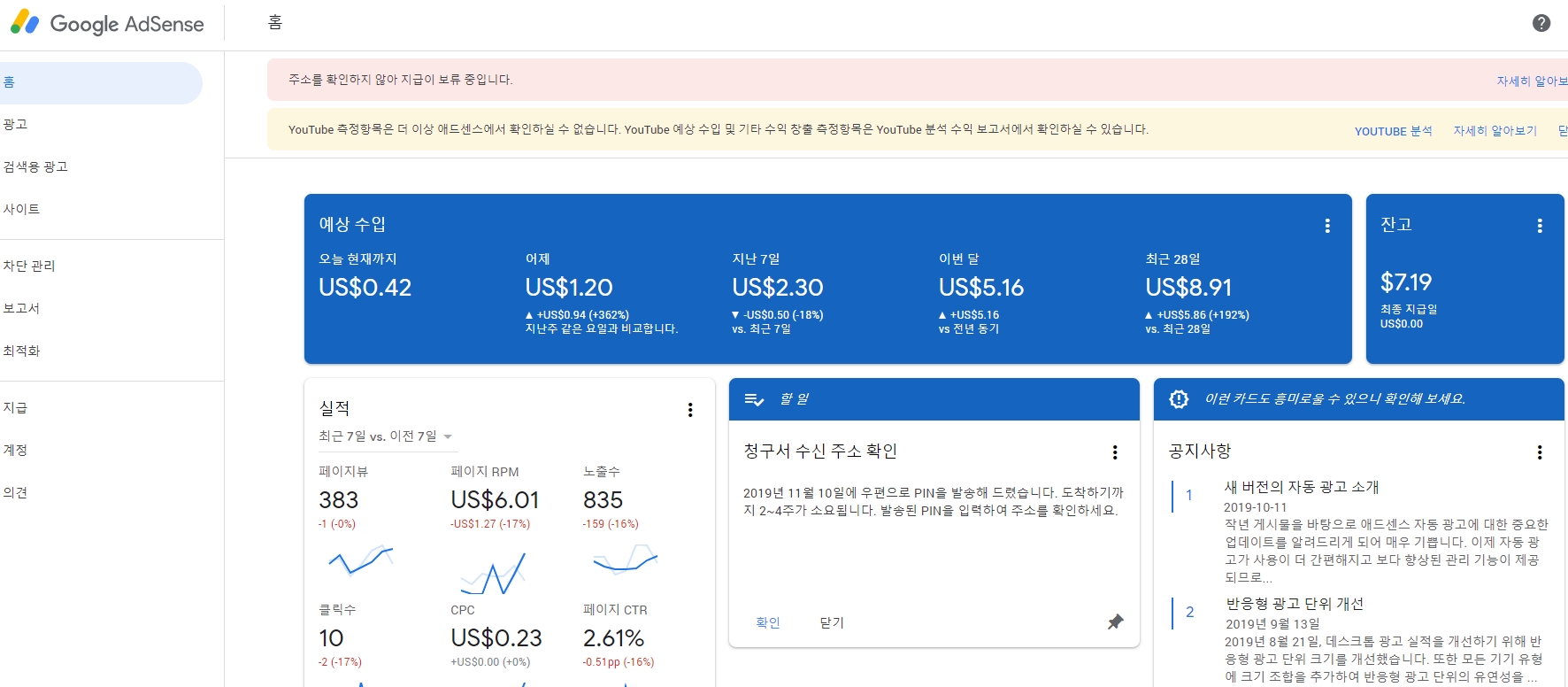Image resolution: width=1568 pixels, height=687 pixels.
Task: Click the 2019년 9월 13일 announcement date
Action: click(1272, 624)
